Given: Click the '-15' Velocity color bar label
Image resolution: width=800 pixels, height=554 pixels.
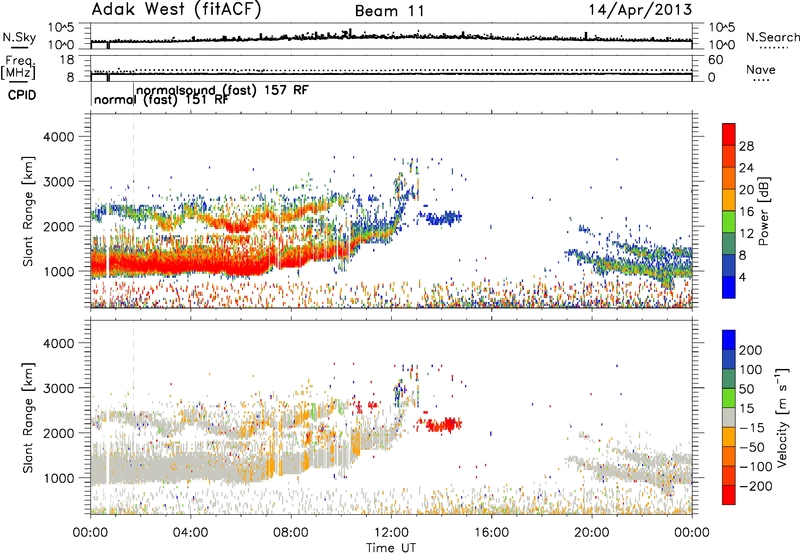Looking at the screenshot, I should click(x=752, y=428).
